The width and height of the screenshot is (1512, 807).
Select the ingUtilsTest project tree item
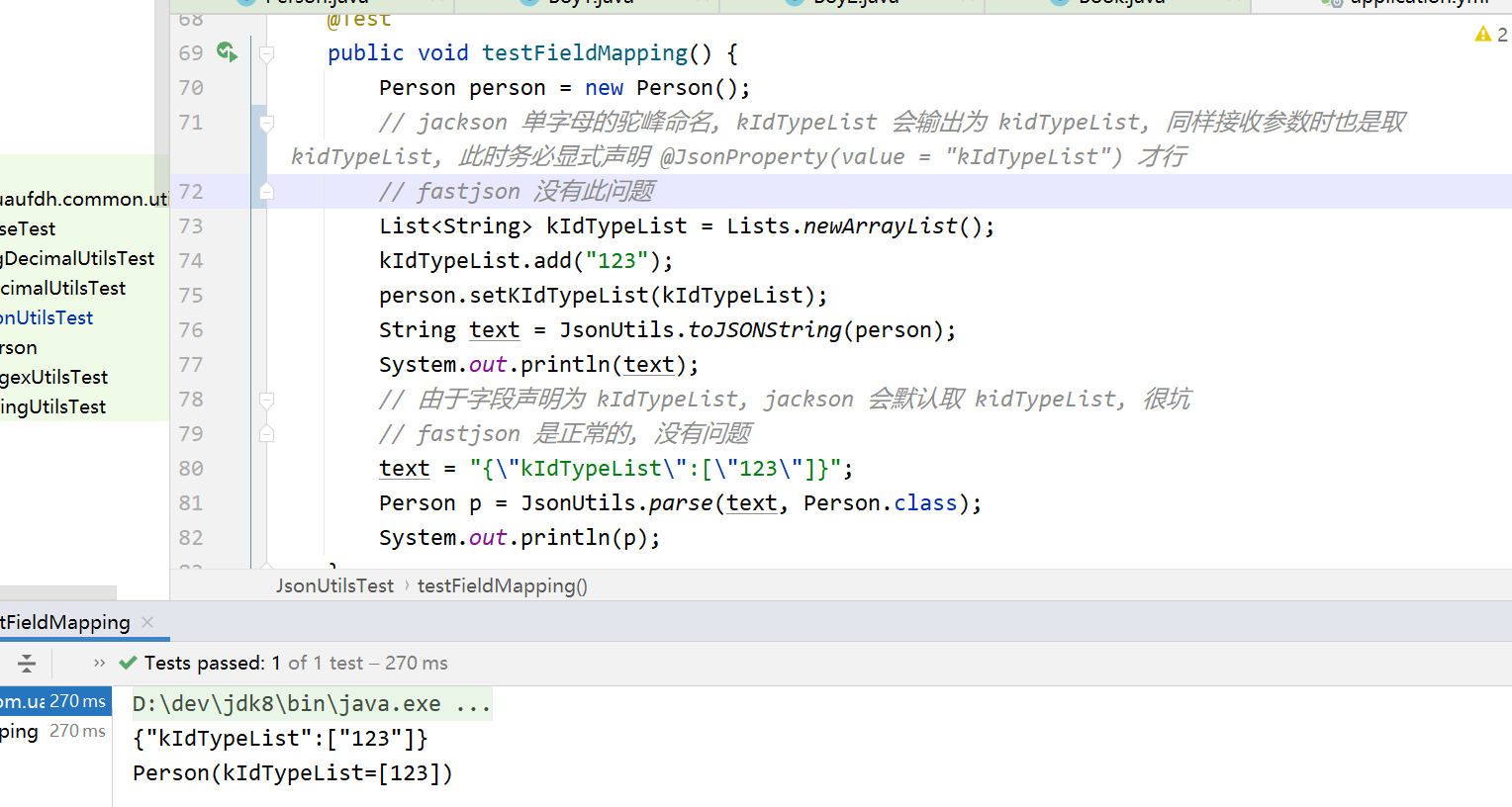click(x=53, y=406)
